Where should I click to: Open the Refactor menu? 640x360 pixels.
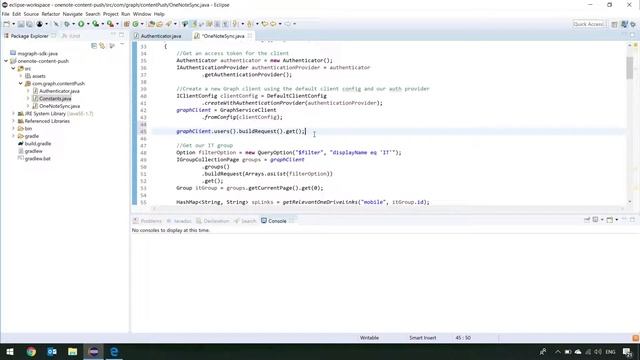(x=51, y=14)
